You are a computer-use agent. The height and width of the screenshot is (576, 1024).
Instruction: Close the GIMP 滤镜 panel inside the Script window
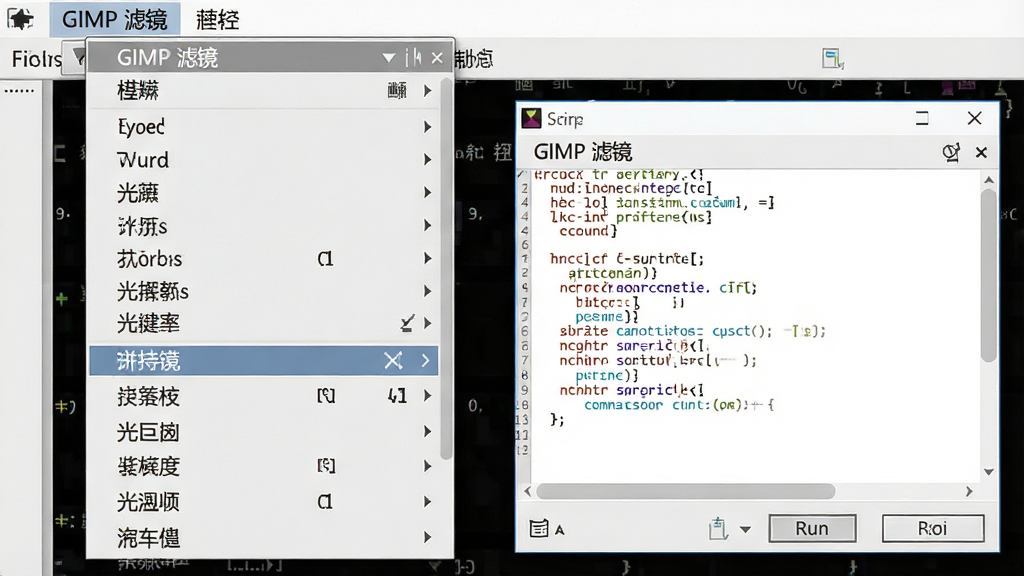click(981, 152)
